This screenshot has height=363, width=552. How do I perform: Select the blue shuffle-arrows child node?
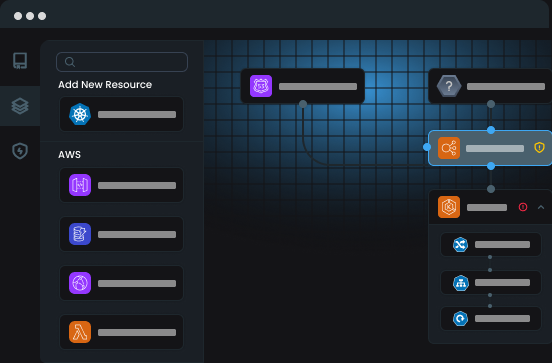491,245
